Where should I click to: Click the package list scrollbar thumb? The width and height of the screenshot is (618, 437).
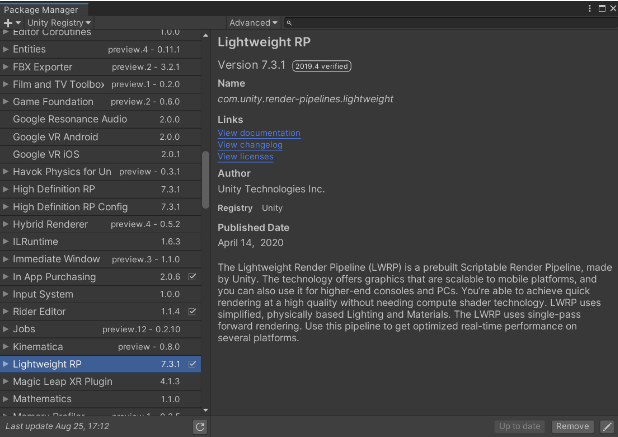tap(205, 180)
